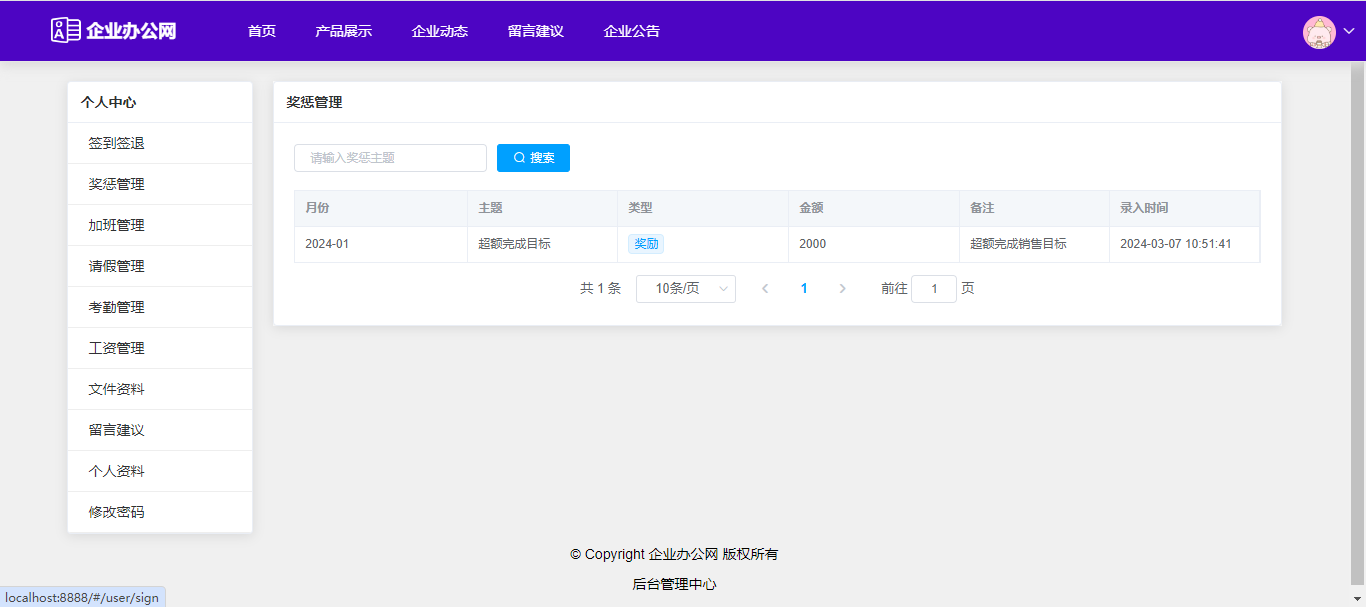Focus the 请输入奖惩主题 search field

click(390, 158)
